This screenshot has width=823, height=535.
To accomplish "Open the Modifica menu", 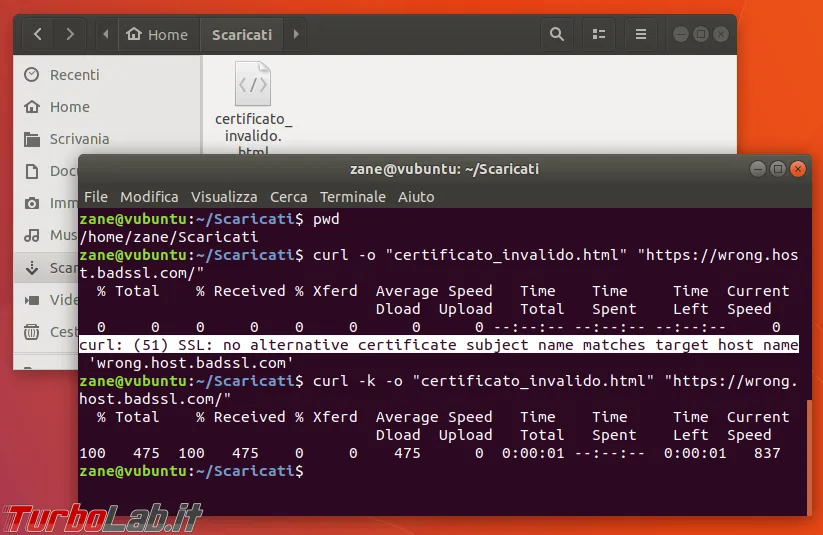I will tap(149, 197).
